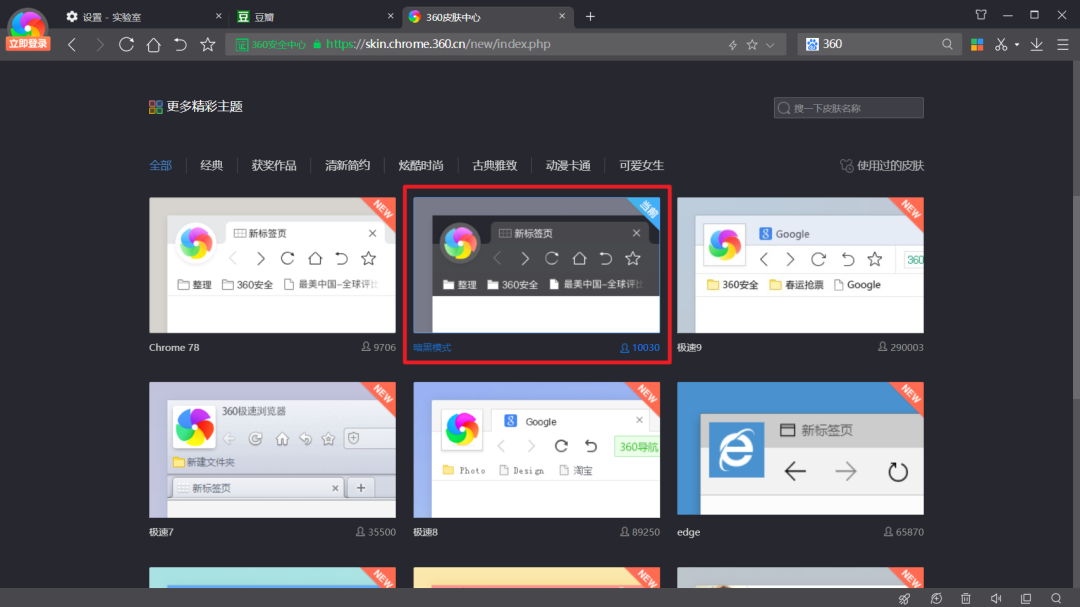This screenshot has width=1080, height=607.
Task: Click the Chrome 78 skin name
Action: (x=174, y=347)
